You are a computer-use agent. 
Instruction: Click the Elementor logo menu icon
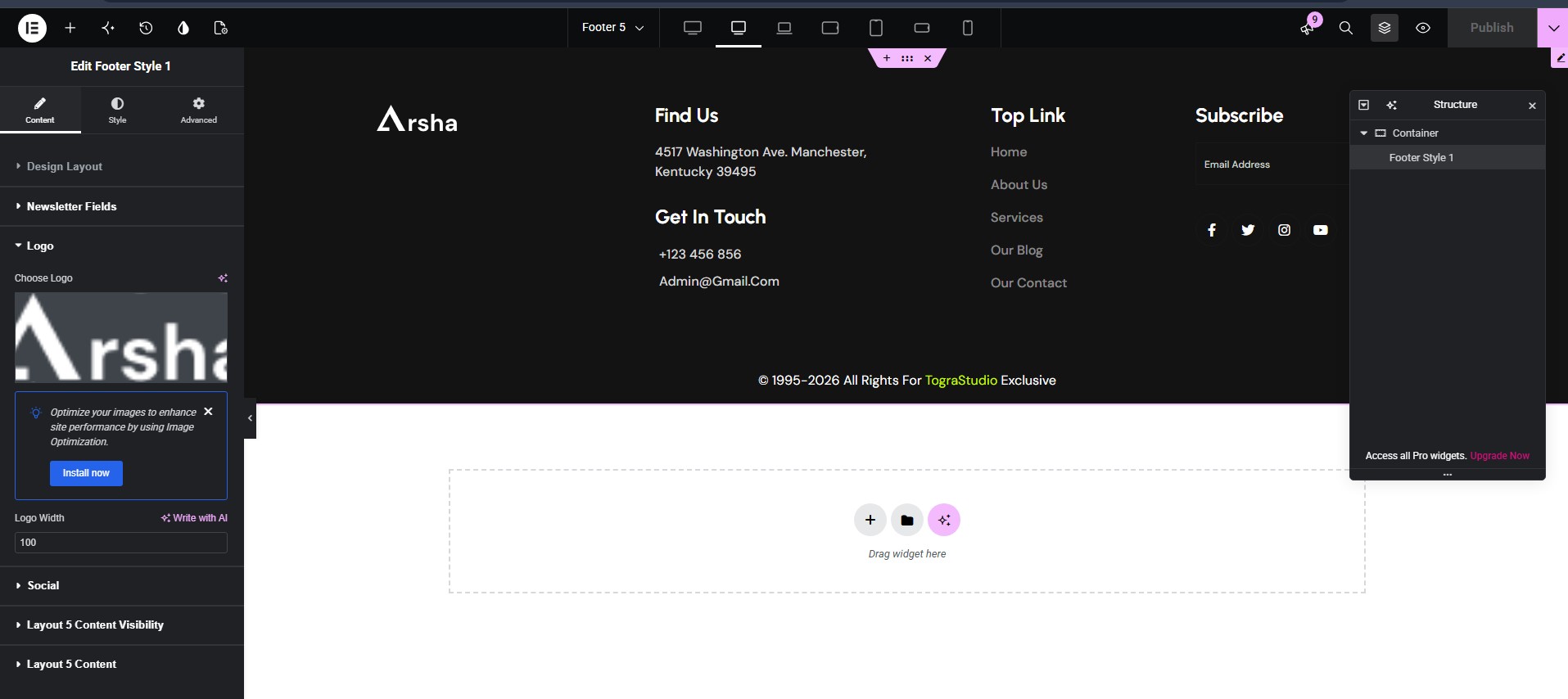tap(32, 28)
